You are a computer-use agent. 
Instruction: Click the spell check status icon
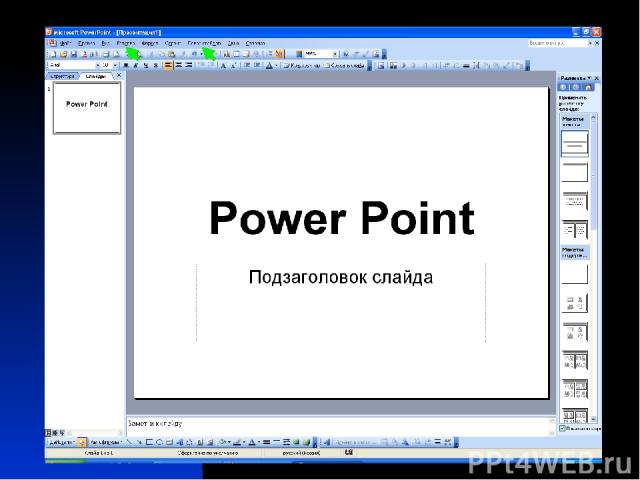(x=349, y=452)
